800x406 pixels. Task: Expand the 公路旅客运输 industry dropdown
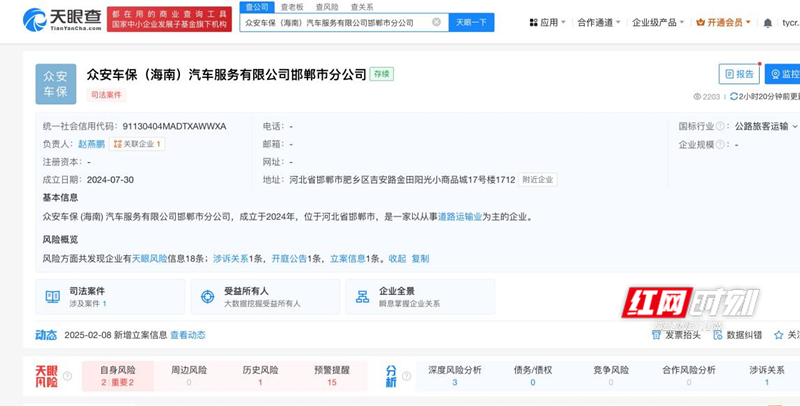pos(766,126)
